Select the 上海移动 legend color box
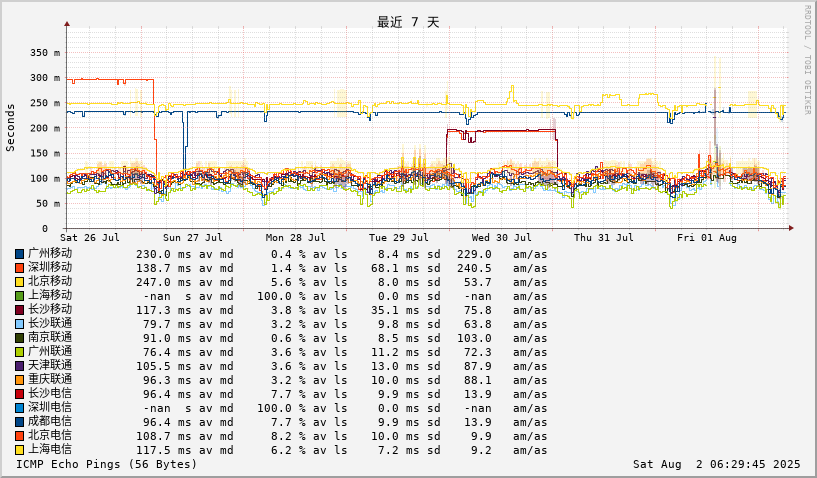Viewport: 817px width, 478px height. click(19, 297)
